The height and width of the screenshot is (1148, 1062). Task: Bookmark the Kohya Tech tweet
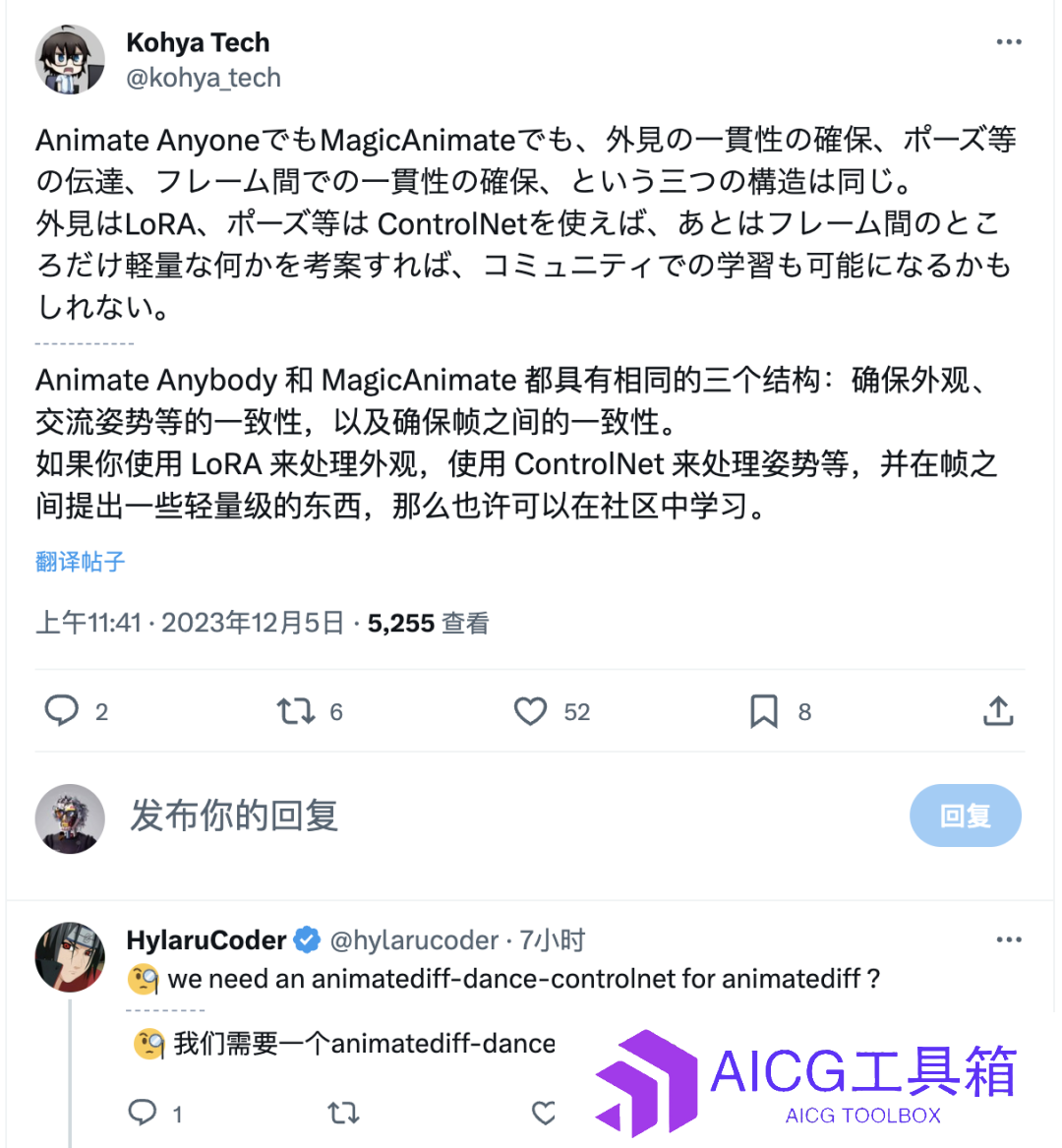(x=764, y=711)
